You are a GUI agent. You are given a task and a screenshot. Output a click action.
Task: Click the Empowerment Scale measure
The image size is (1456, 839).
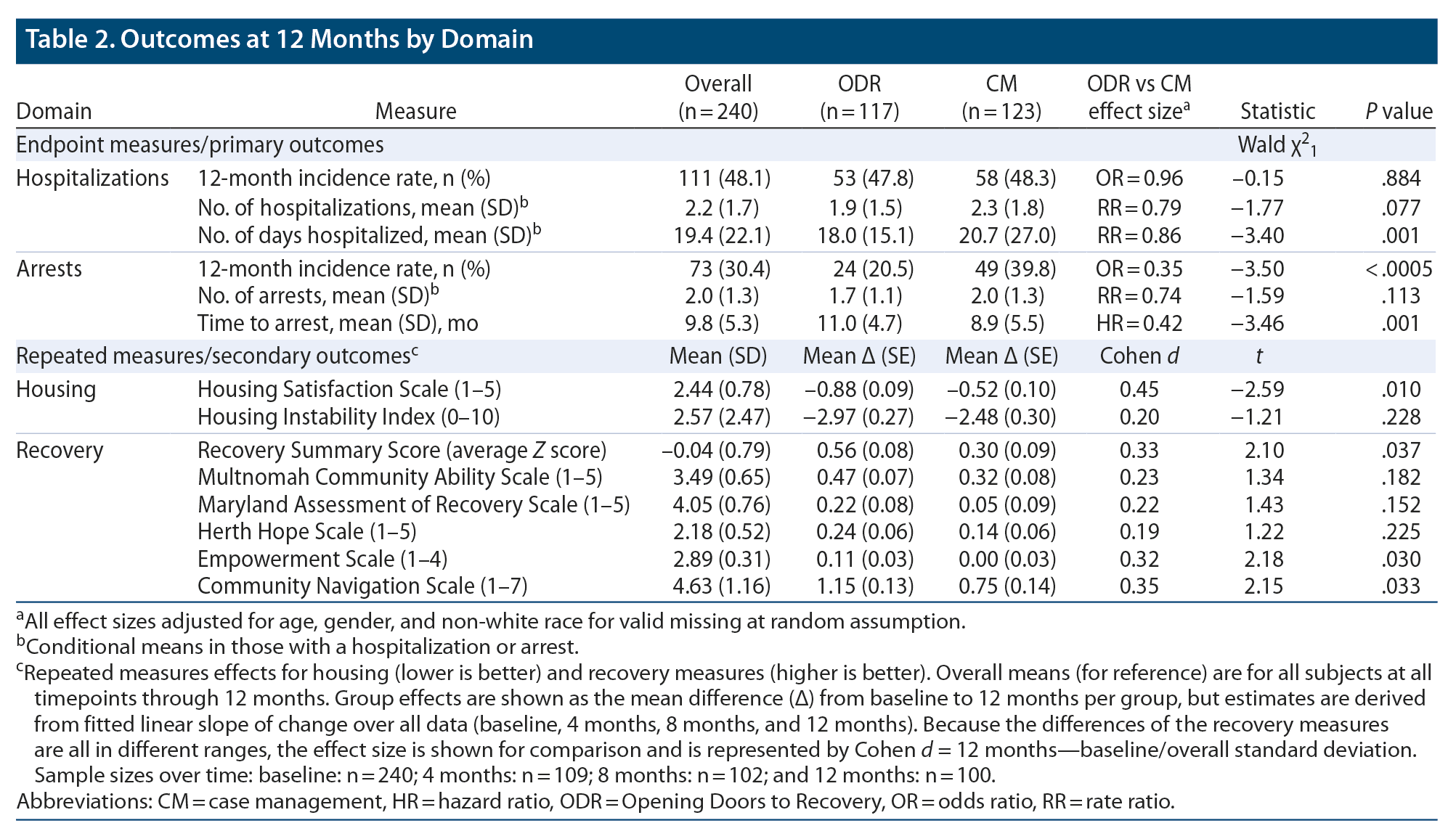click(x=322, y=560)
